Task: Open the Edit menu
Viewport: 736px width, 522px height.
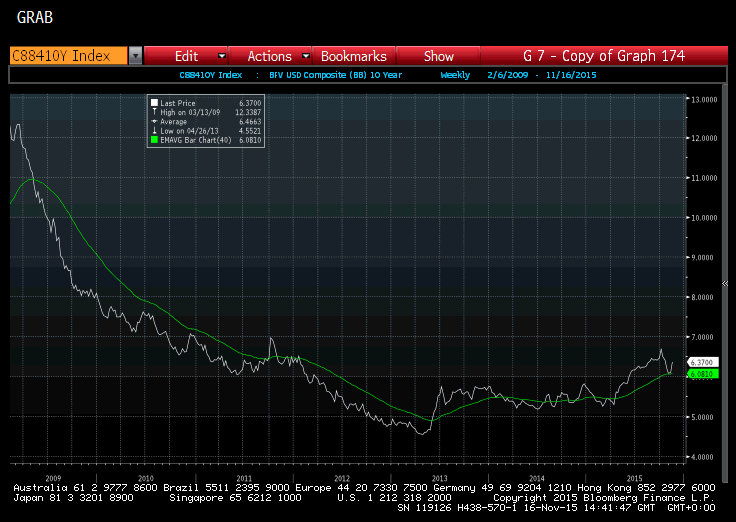Action: coord(186,56)
